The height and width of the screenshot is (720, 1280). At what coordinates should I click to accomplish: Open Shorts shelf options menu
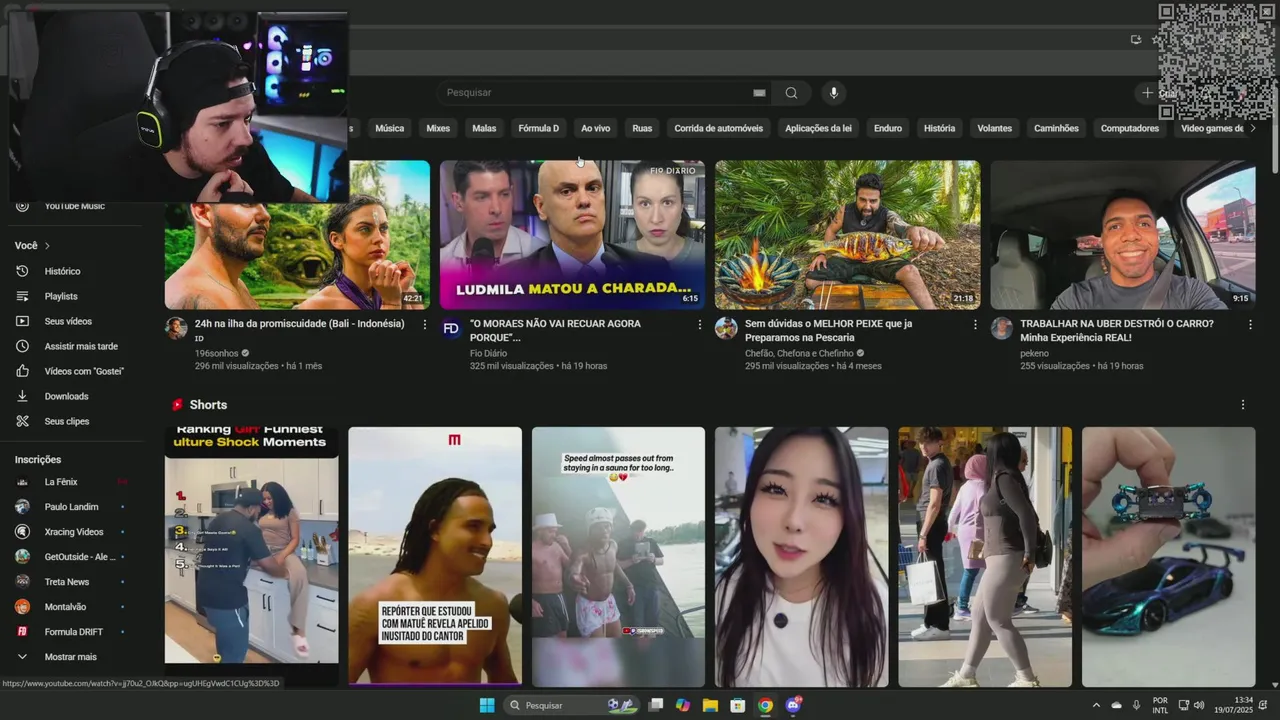(x=1243, y=405)
